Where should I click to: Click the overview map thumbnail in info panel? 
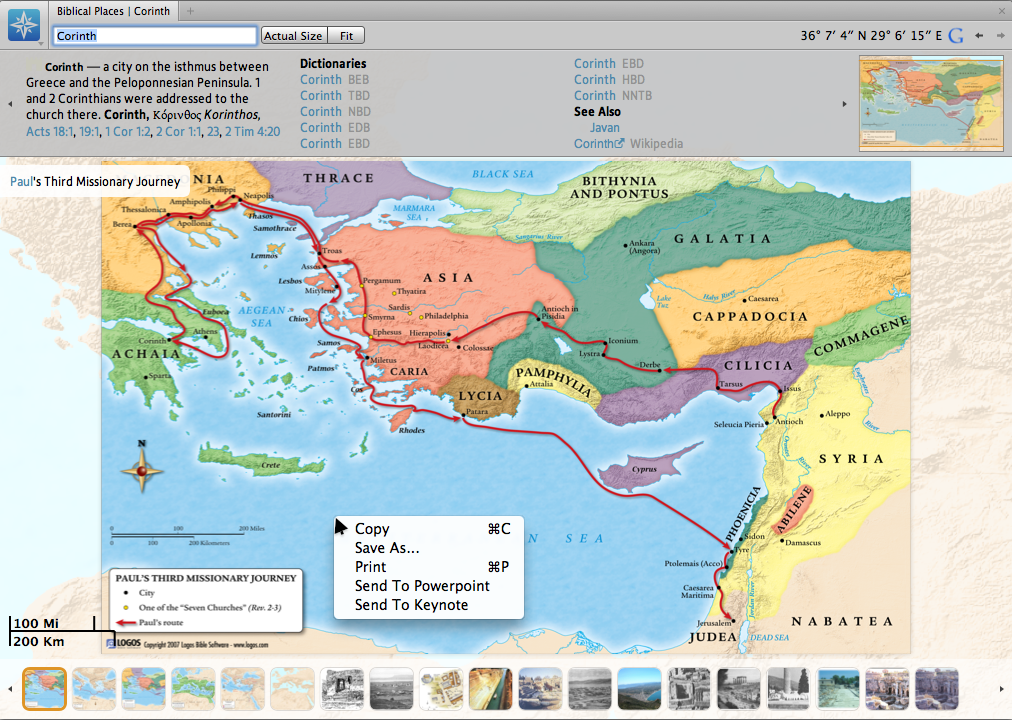coord(931,103)
